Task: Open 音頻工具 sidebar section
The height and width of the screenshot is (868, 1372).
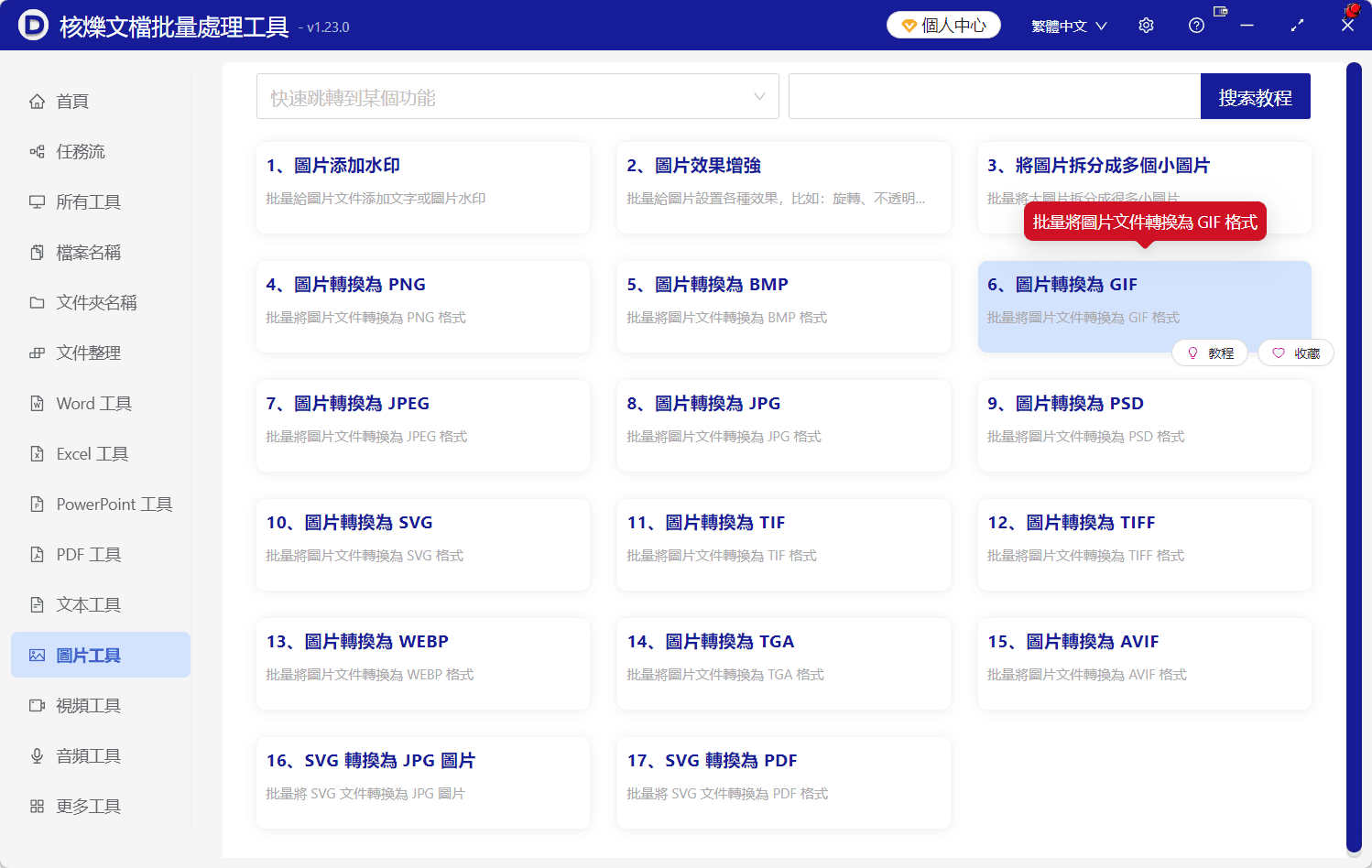Action: (x=101, y=755)
